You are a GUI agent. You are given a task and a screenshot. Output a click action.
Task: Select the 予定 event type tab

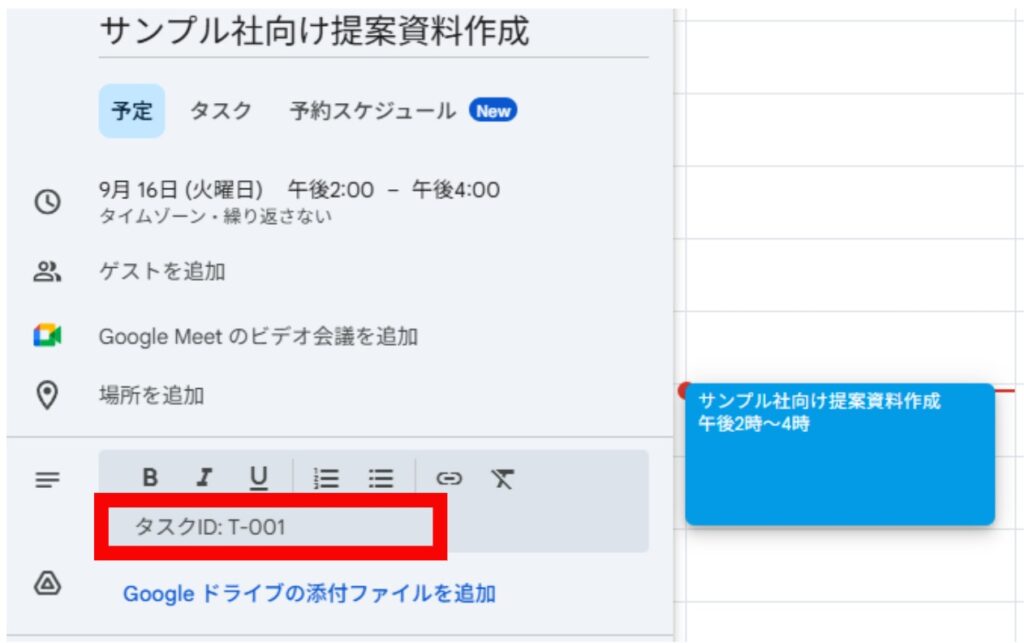(x=131, y=111)
